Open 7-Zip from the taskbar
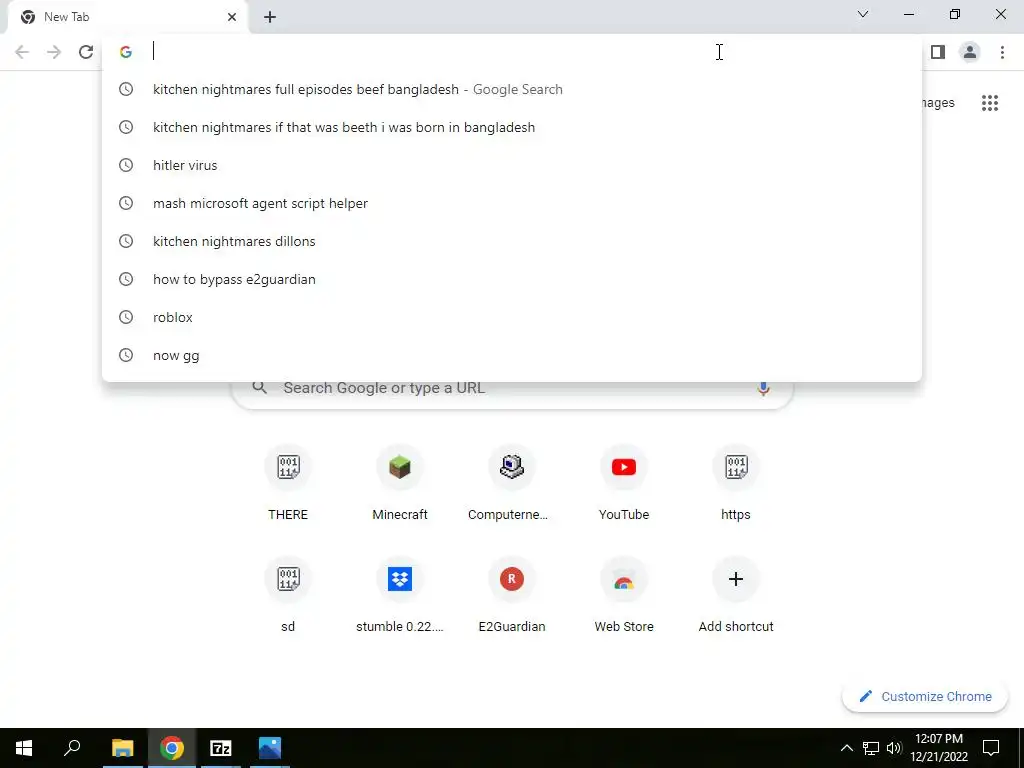1024x768 pixels. [220, 748]
